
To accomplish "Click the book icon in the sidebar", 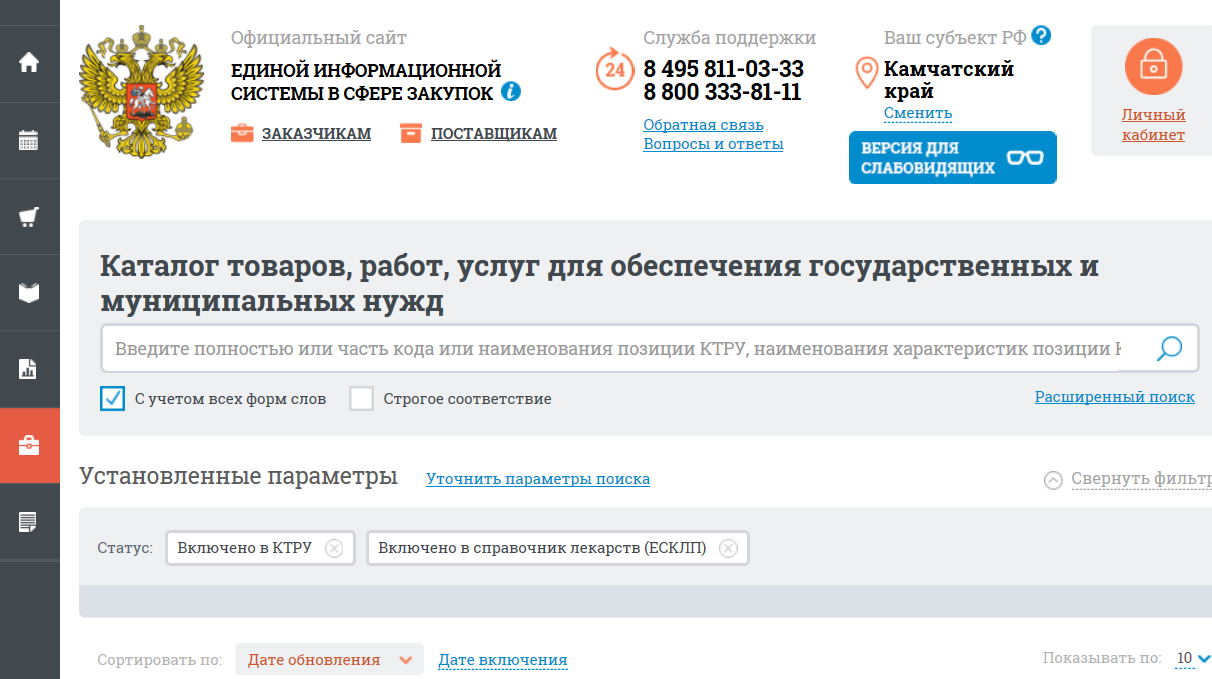I will pyautogui.click(x=28, y=292).
